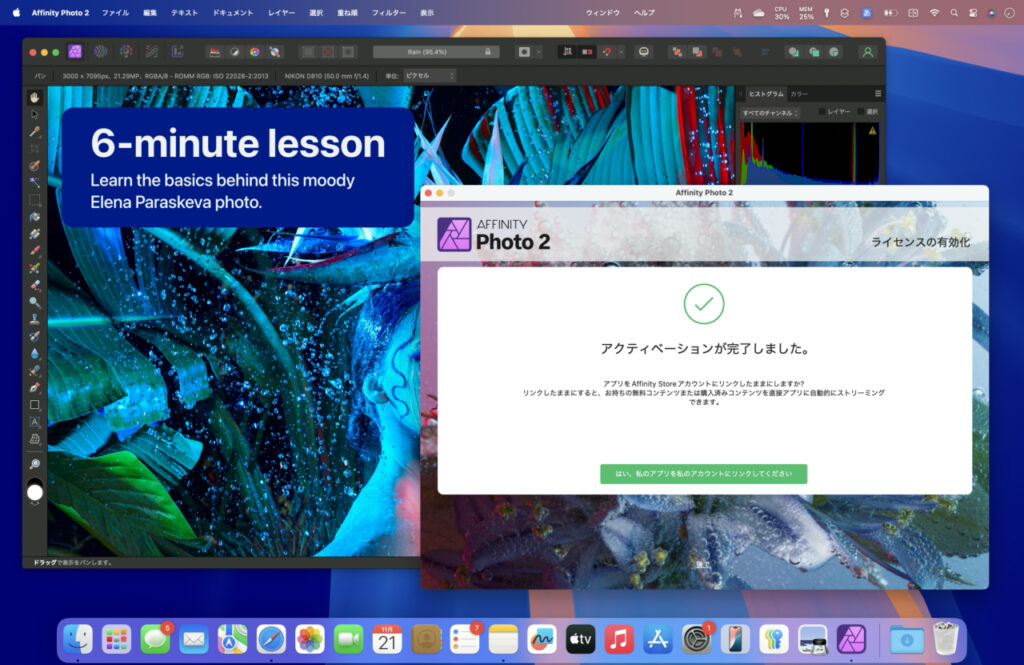Select the Crop tool
Viewport: 1024px width, 665px height.
[x=34, y=148]
